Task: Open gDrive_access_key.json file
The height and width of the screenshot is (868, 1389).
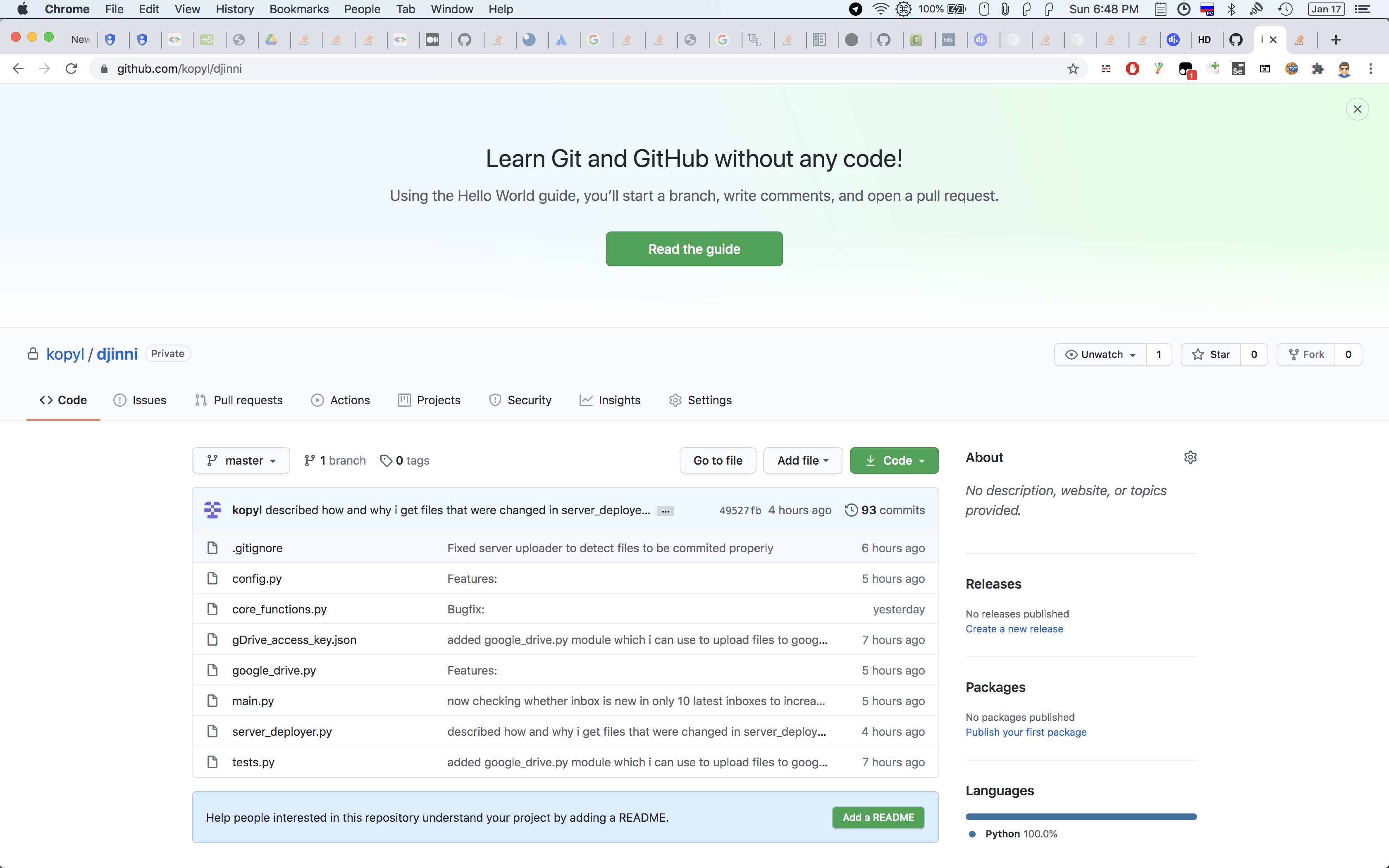Action: point(294,639)
